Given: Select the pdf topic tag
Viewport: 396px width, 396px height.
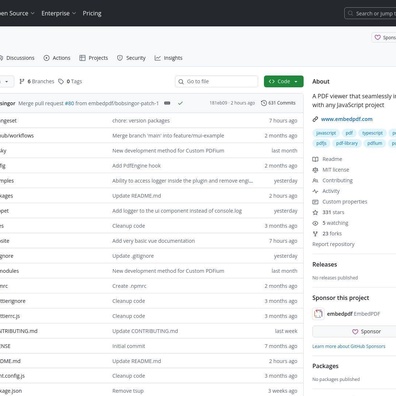Looking at the screenshot, I should [349, 133].
